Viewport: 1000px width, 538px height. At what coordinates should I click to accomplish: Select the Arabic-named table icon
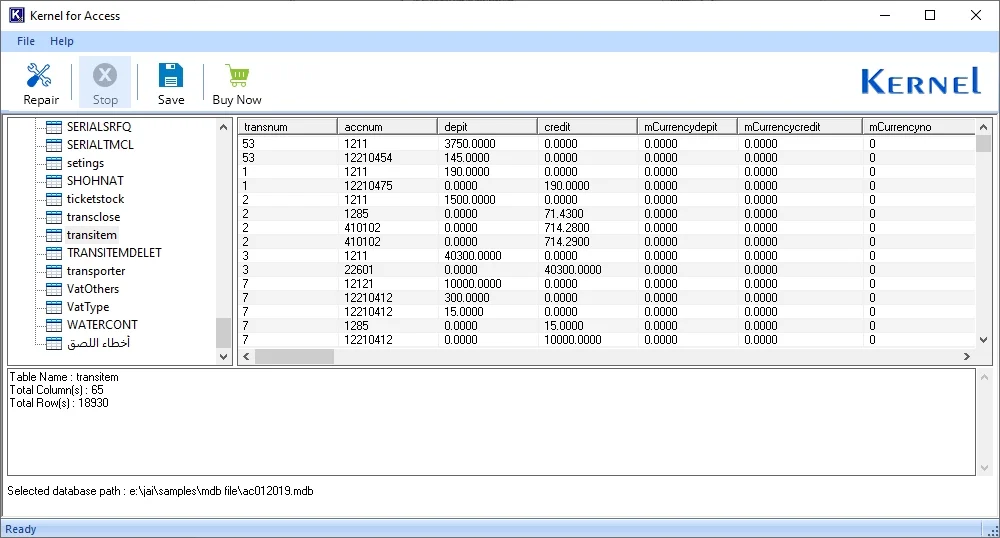(x=54, y=343)
